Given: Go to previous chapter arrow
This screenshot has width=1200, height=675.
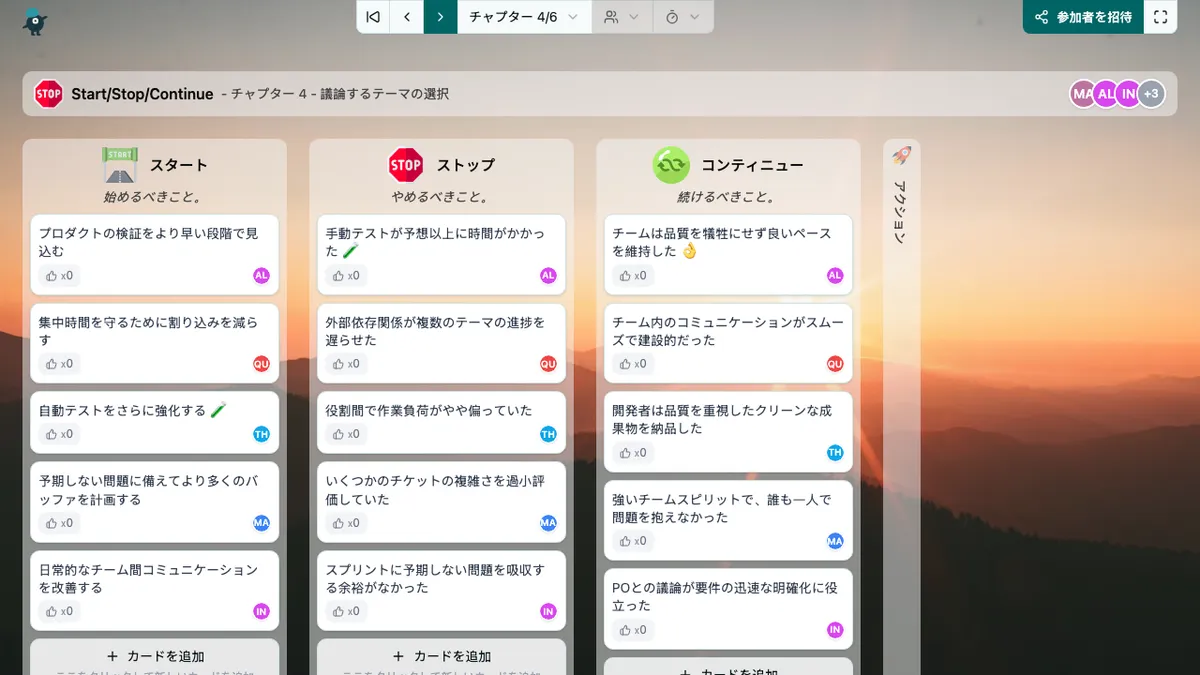Looking at the screenshot, I should (407, 17).
